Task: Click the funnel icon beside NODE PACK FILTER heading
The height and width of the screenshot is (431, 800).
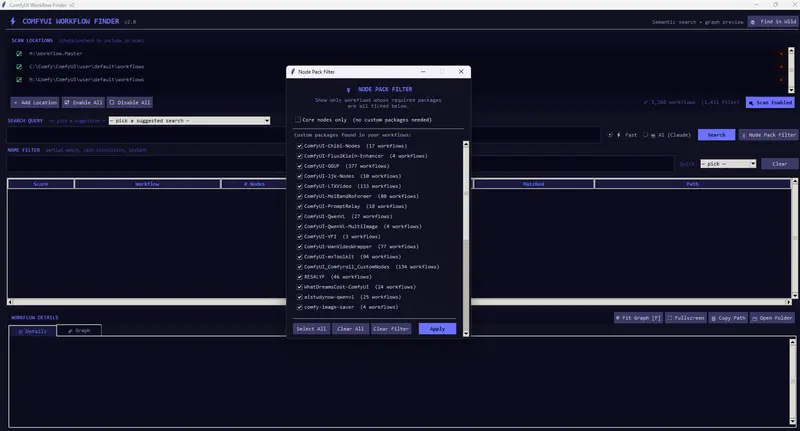Action: 348,90
